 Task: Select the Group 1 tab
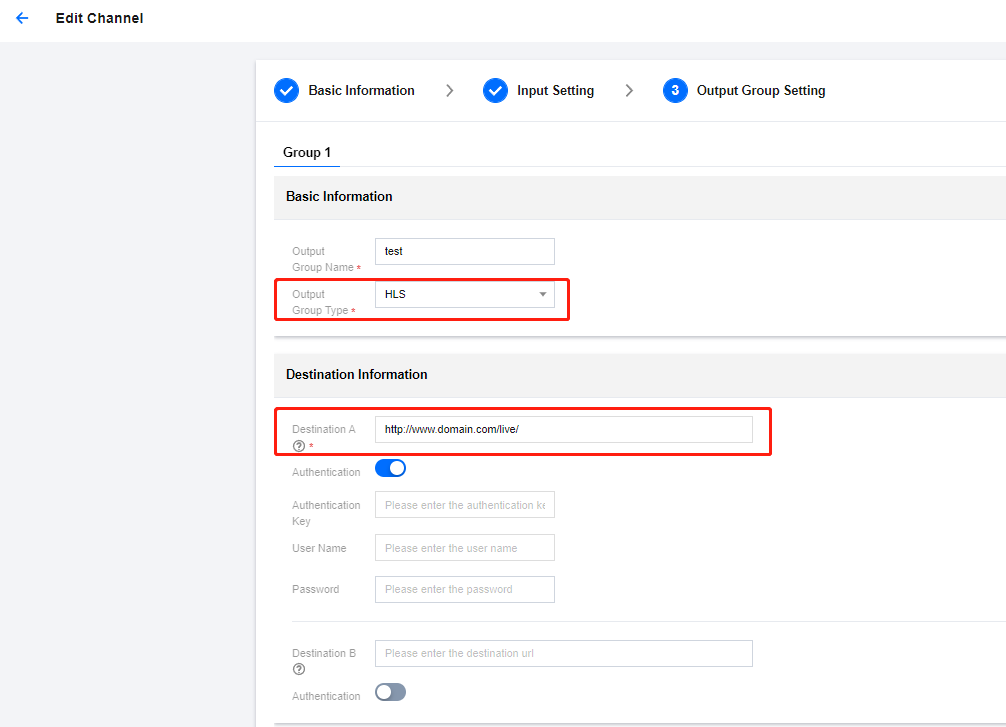click(307, 152)
